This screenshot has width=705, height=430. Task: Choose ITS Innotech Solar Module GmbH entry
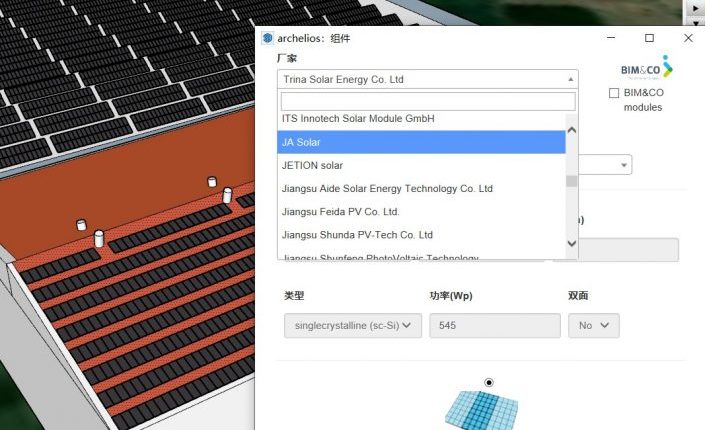click(421, 119)
